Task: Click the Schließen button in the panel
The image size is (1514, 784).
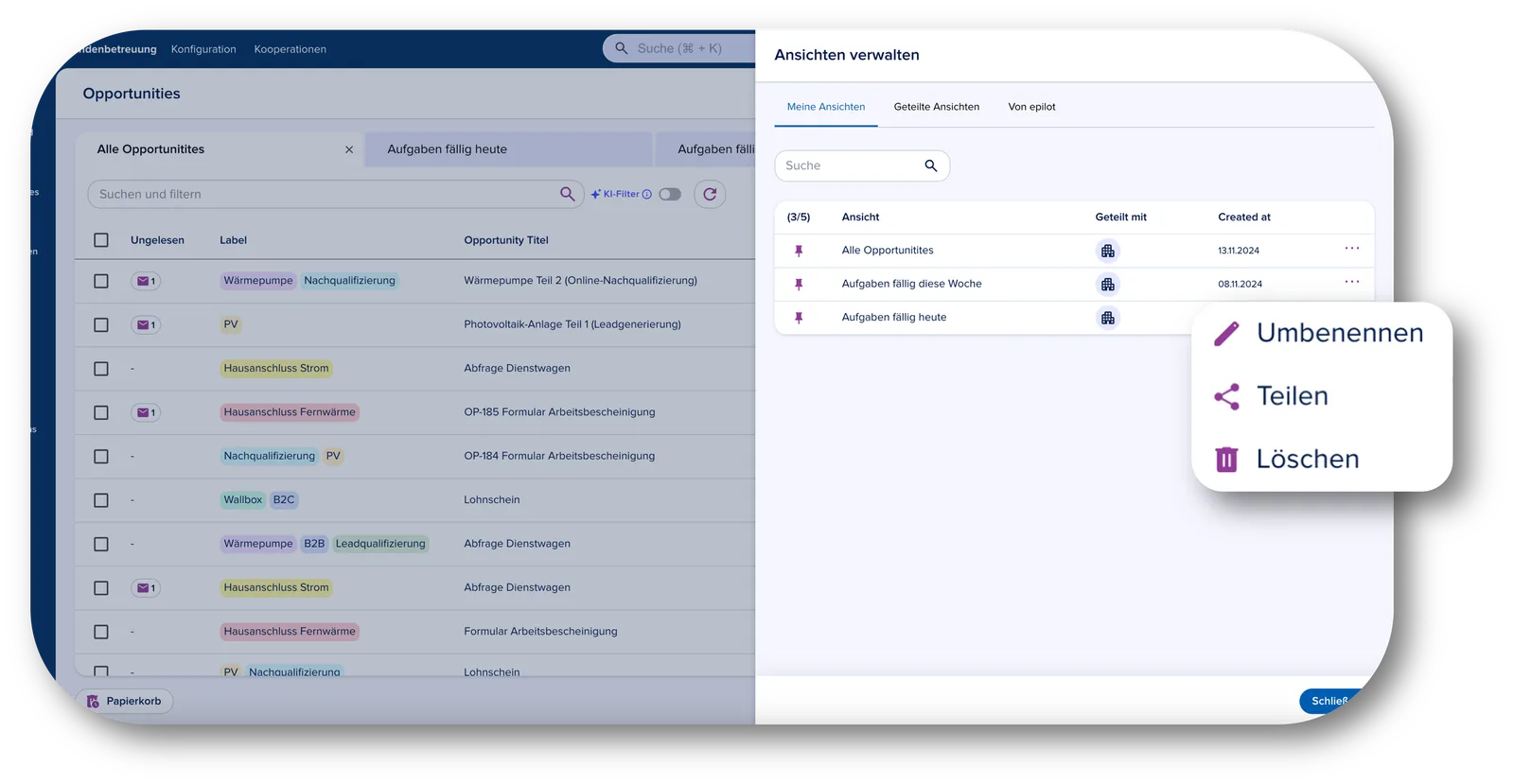Action: [x=1329, y=701]
